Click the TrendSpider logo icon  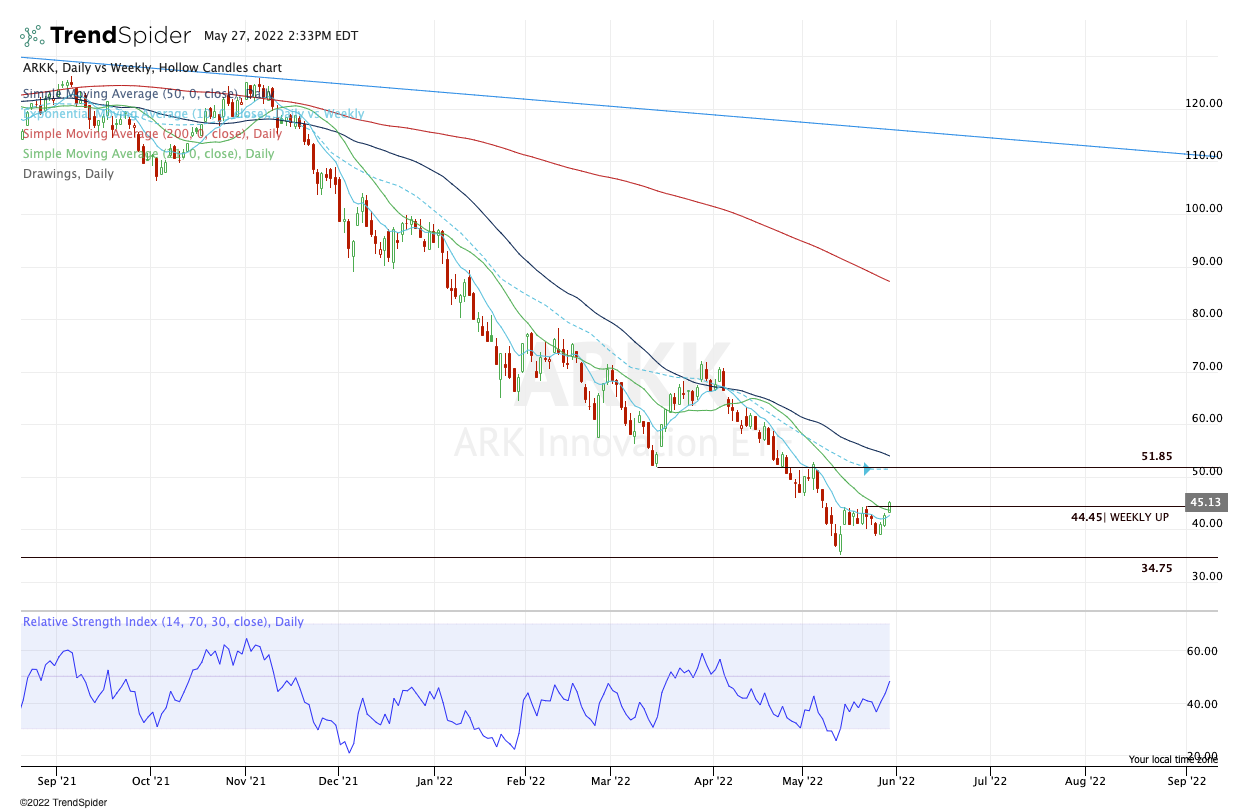click(x=32, y=36)
